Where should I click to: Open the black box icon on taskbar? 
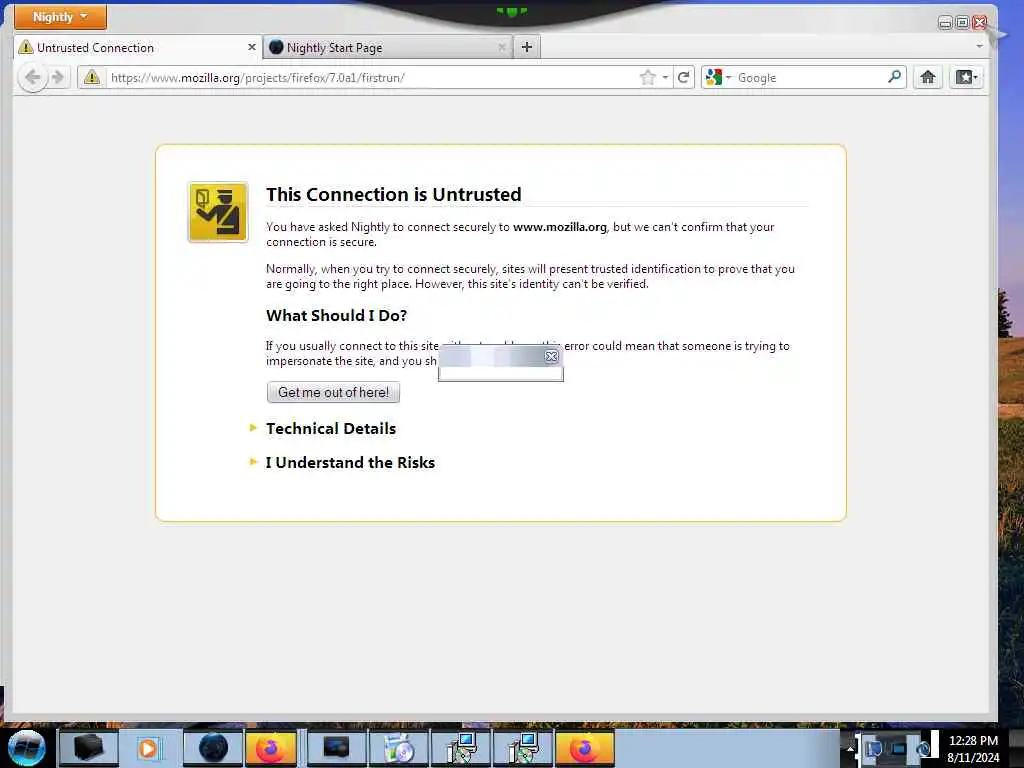pyautogui.click(x=88, y=748)
